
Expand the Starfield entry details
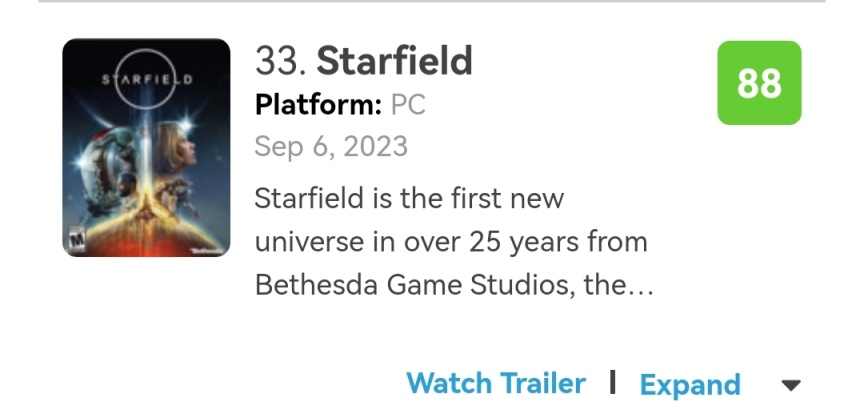[x=690, y=385]
